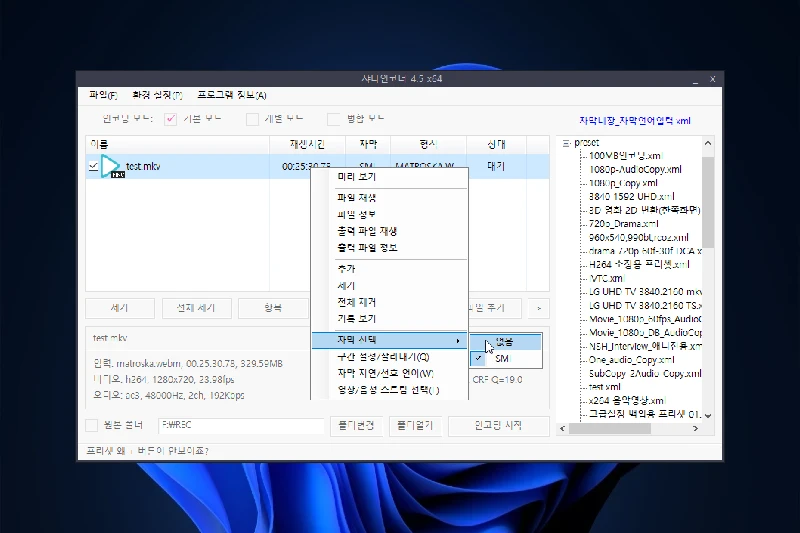800x533 pixels.
Task: Toggle the checkbox next to test.mkv
Action: pos(93,166)
